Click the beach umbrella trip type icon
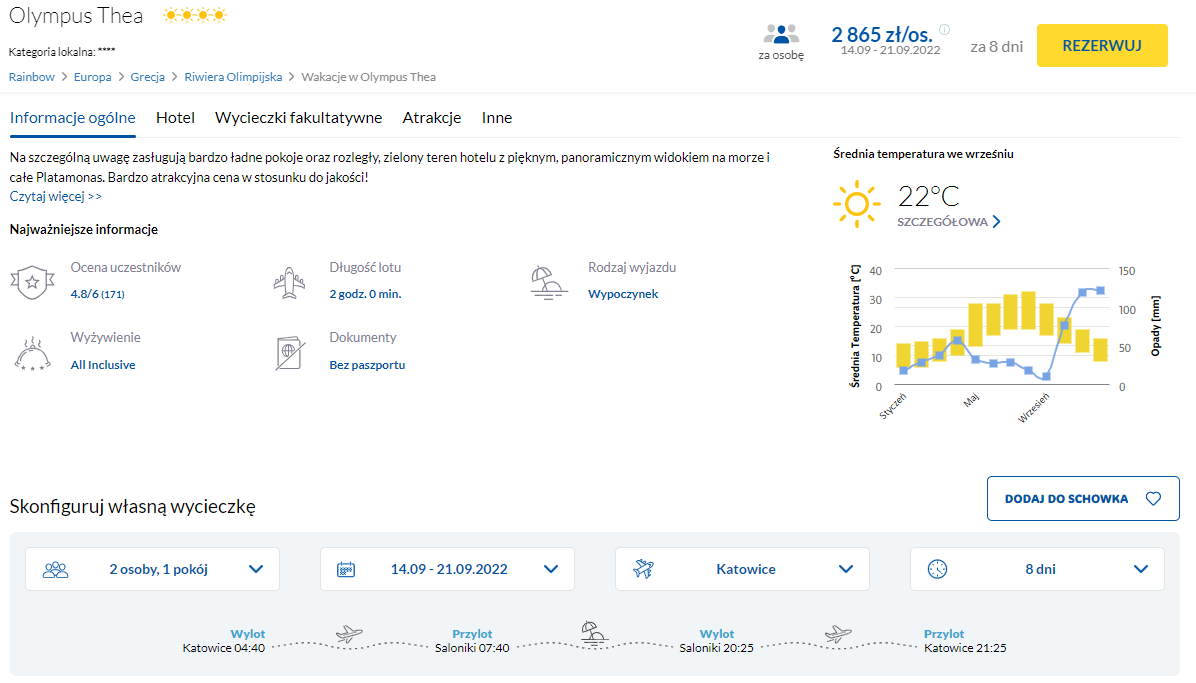This screenshot has width=1196, height=683. pyautogui.click(x=548, y=282)
